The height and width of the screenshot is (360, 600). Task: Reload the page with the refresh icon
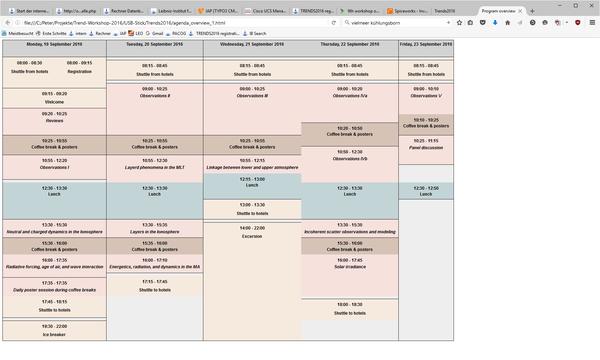click(x=334, y=23)
